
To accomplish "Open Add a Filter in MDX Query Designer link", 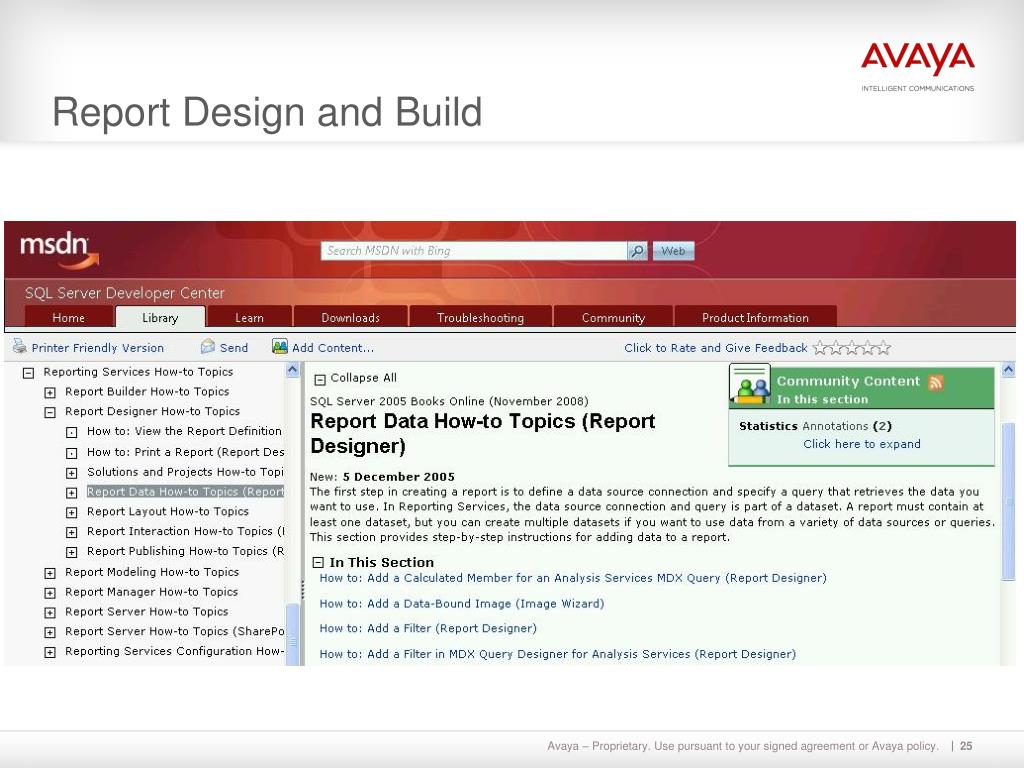I will pos(558,654).
